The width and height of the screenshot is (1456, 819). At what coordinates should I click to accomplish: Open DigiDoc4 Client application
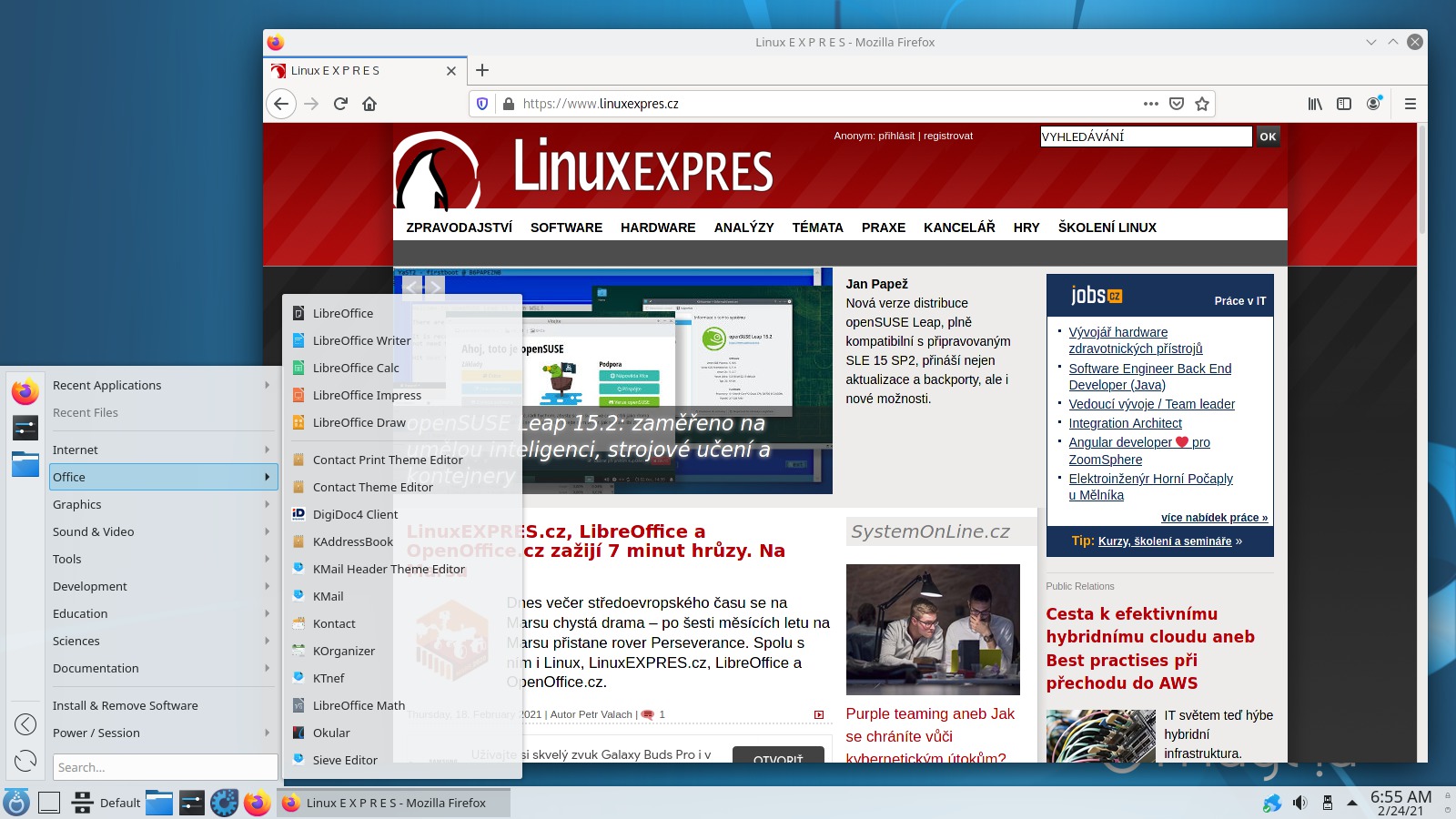[x=402, y=514]
